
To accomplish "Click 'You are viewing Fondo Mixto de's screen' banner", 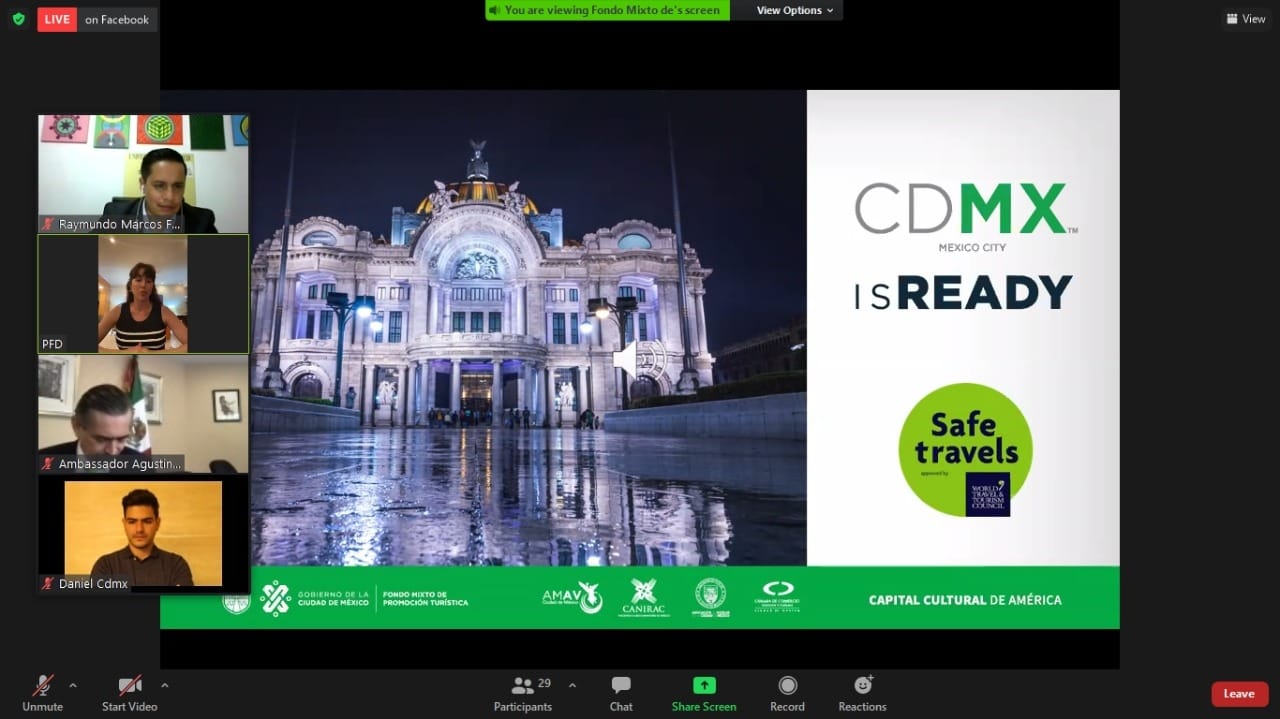I will coord(607,10).
